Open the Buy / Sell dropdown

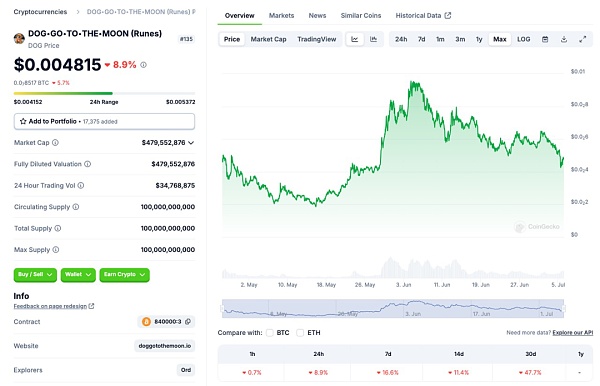35,275
